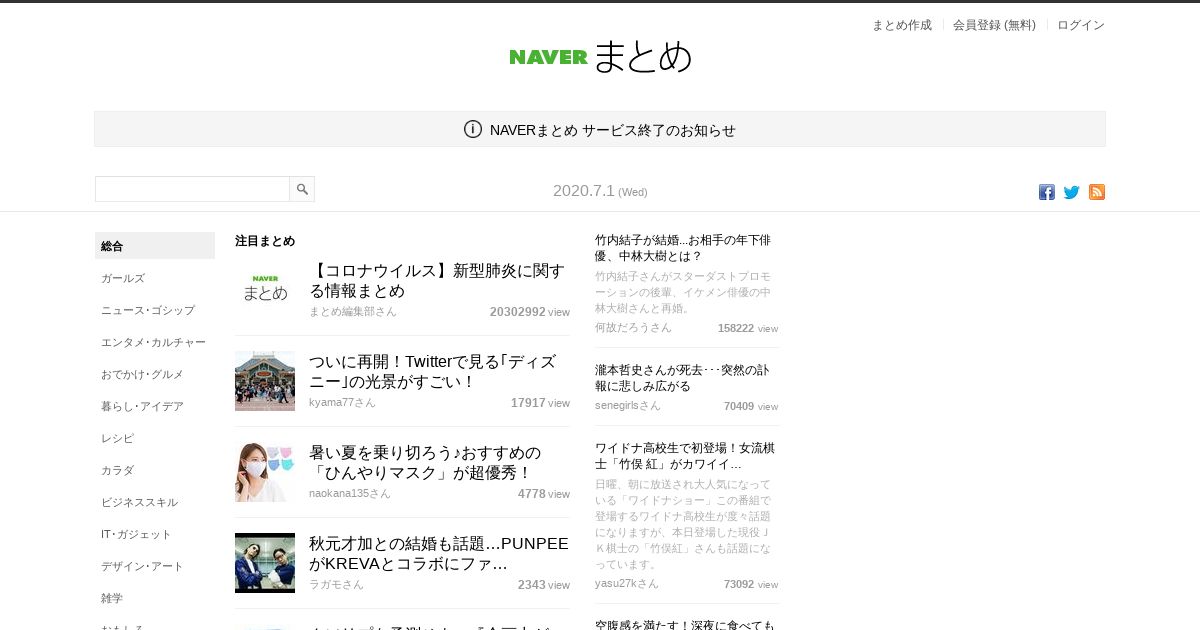
Task: Open the サービス終了のお知らせ notice
Action: coord(612,130)
